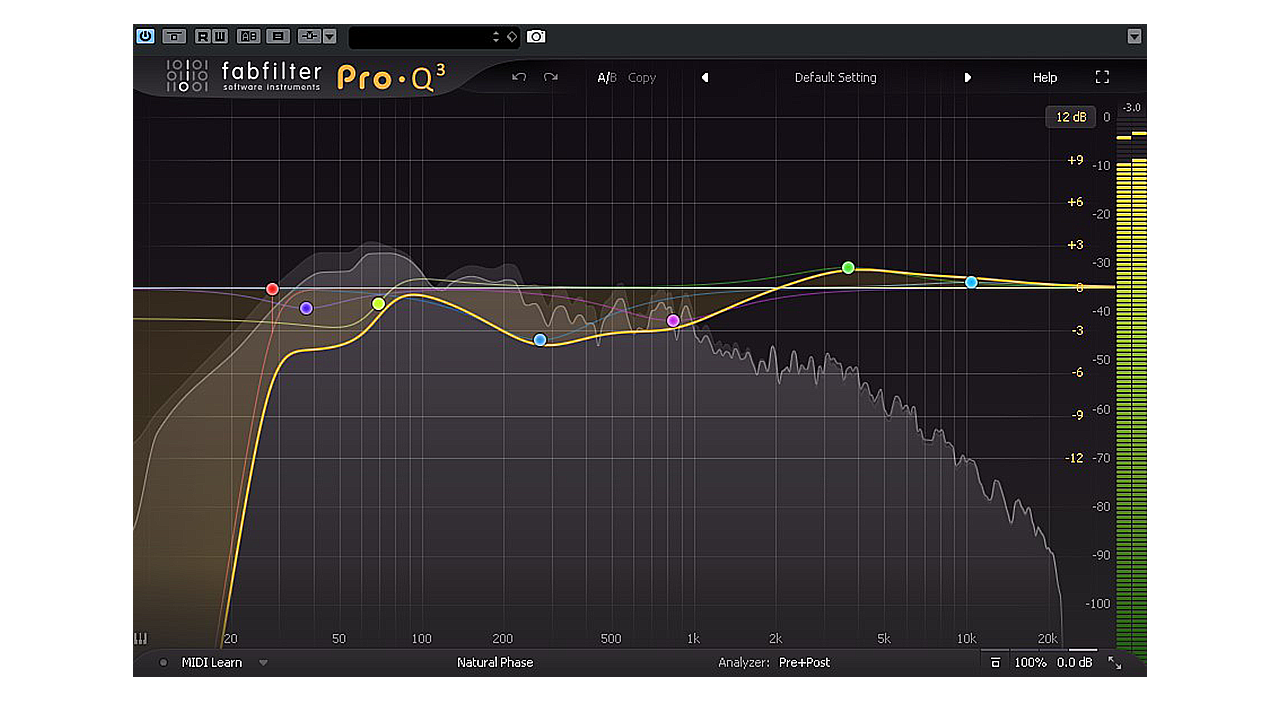Screen dimensions: 1280x720
Task: Click the global bypass icon in bottom bar
Action: point(995,662)
